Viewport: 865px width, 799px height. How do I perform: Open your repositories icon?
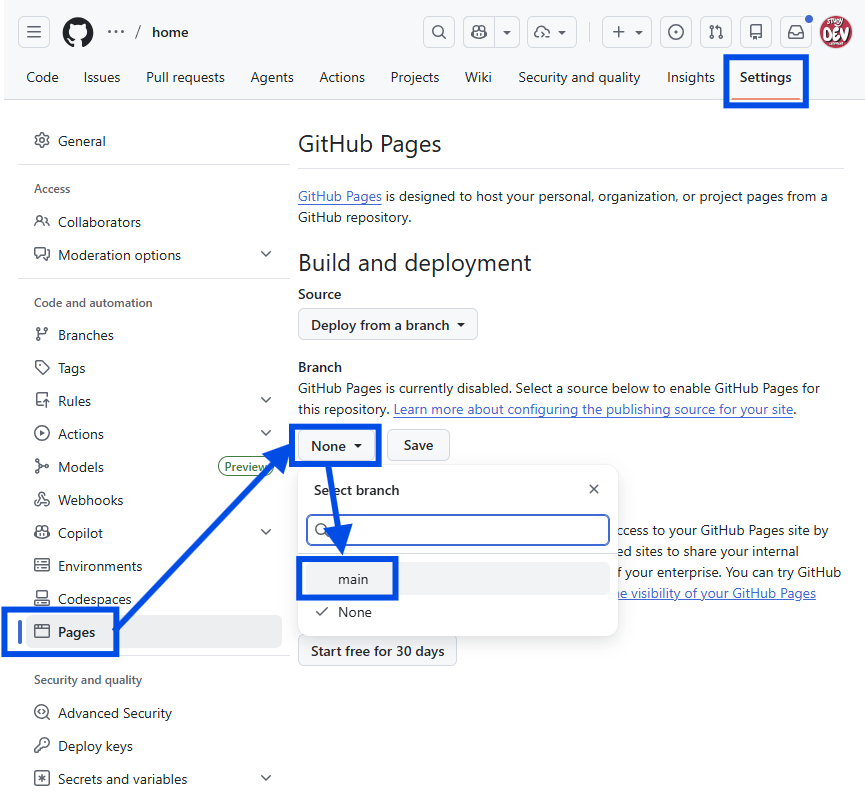756,32
